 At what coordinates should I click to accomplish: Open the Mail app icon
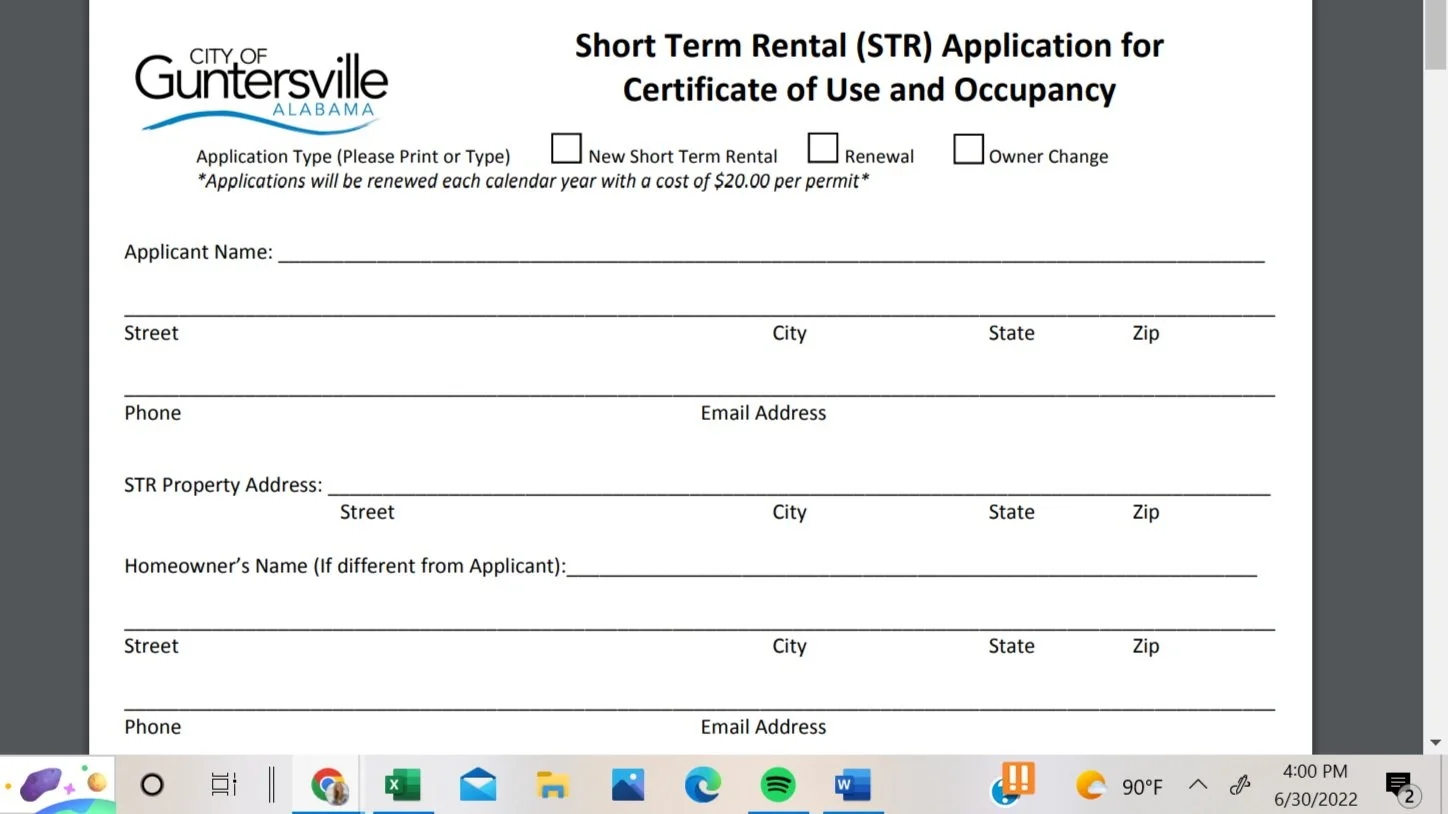click(x=478, y=786)
